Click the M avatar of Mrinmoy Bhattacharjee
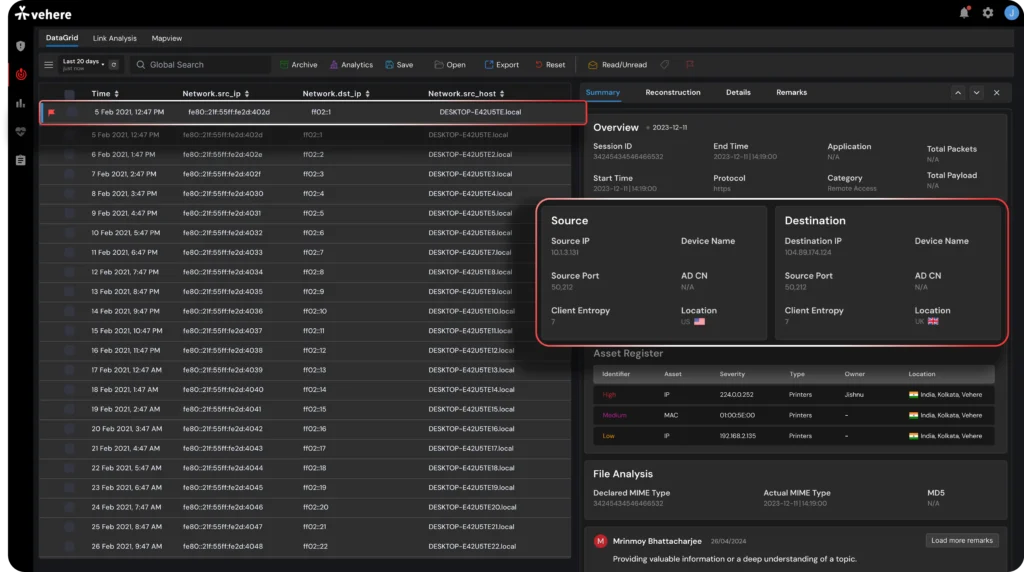The width and height of the screenshot is (1024, 572). coord(600,541)
